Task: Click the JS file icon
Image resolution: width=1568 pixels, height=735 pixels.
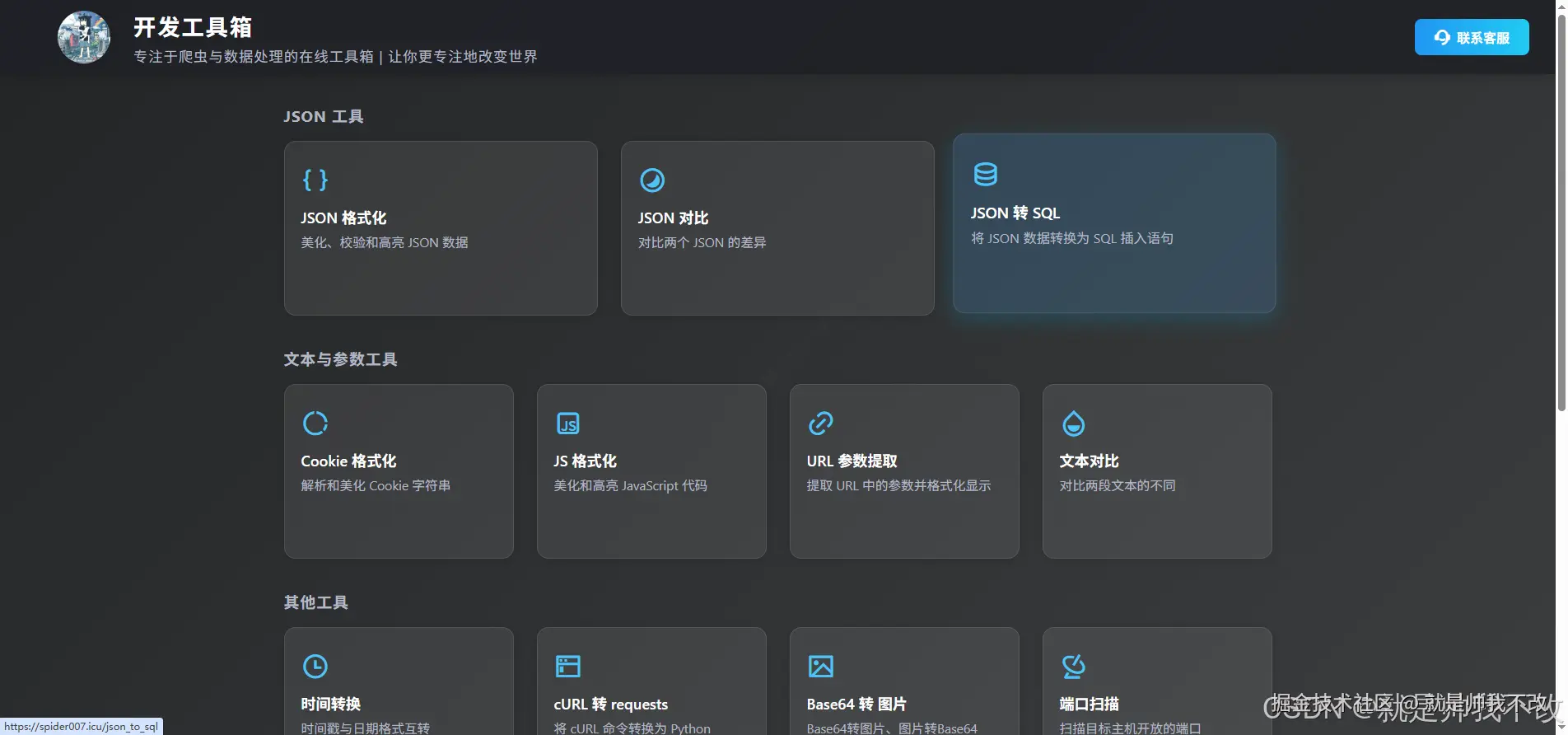Action: [x=568, y=423]
